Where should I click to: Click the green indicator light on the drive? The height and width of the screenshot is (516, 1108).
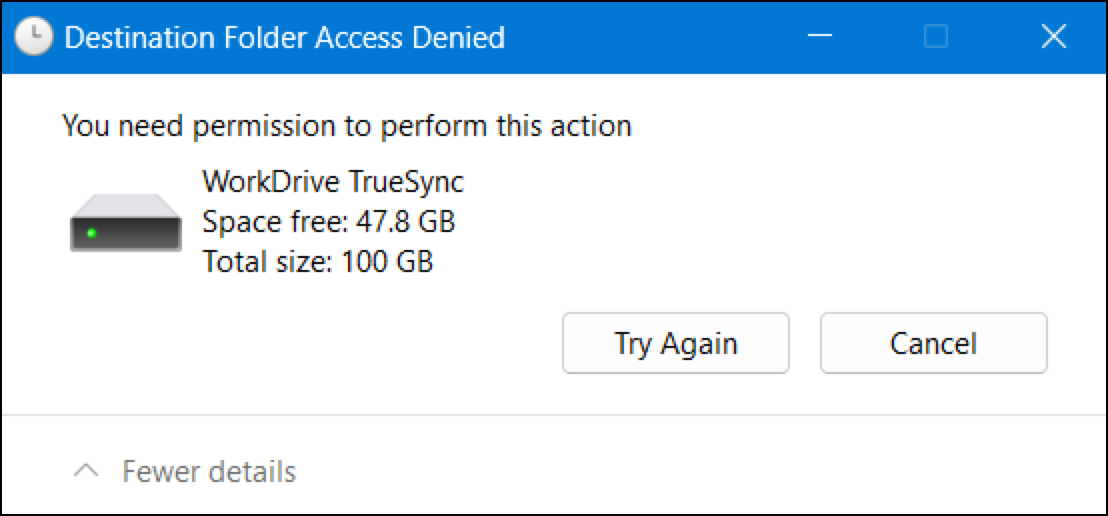click(91, 233)
